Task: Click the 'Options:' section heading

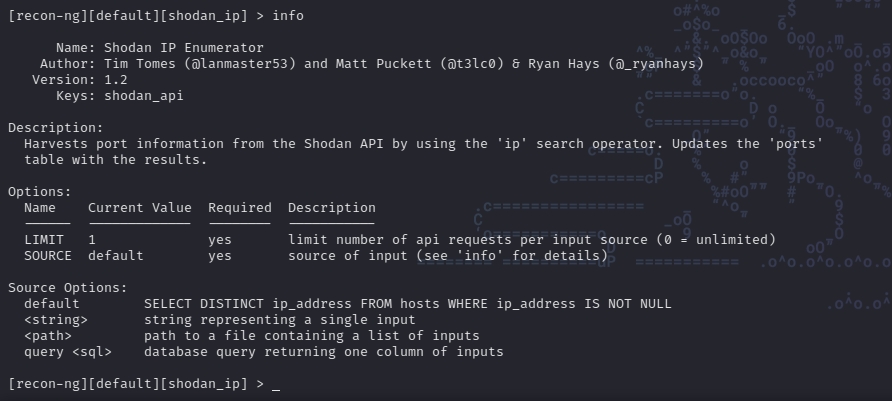Action: point(40,191)
